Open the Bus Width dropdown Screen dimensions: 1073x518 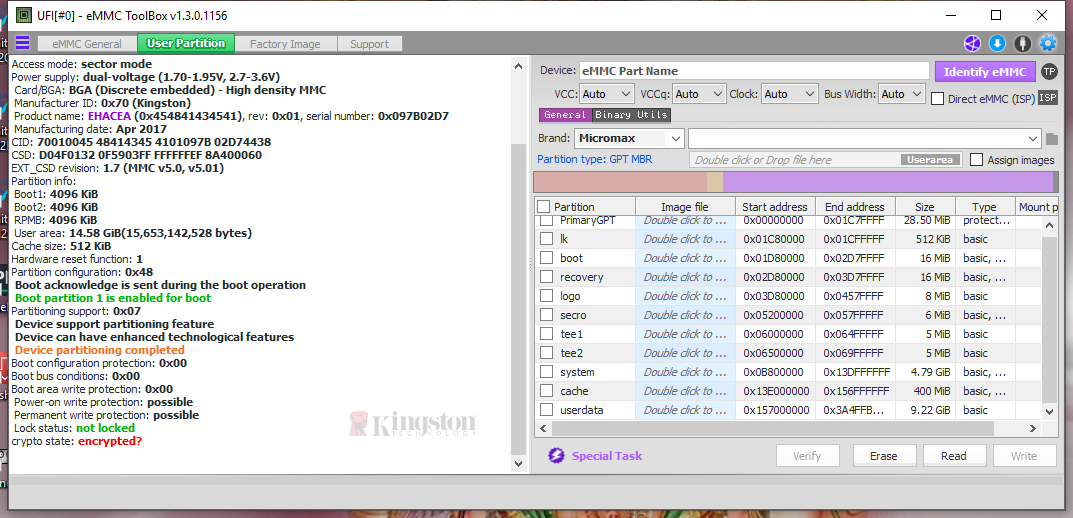(902, 94)
